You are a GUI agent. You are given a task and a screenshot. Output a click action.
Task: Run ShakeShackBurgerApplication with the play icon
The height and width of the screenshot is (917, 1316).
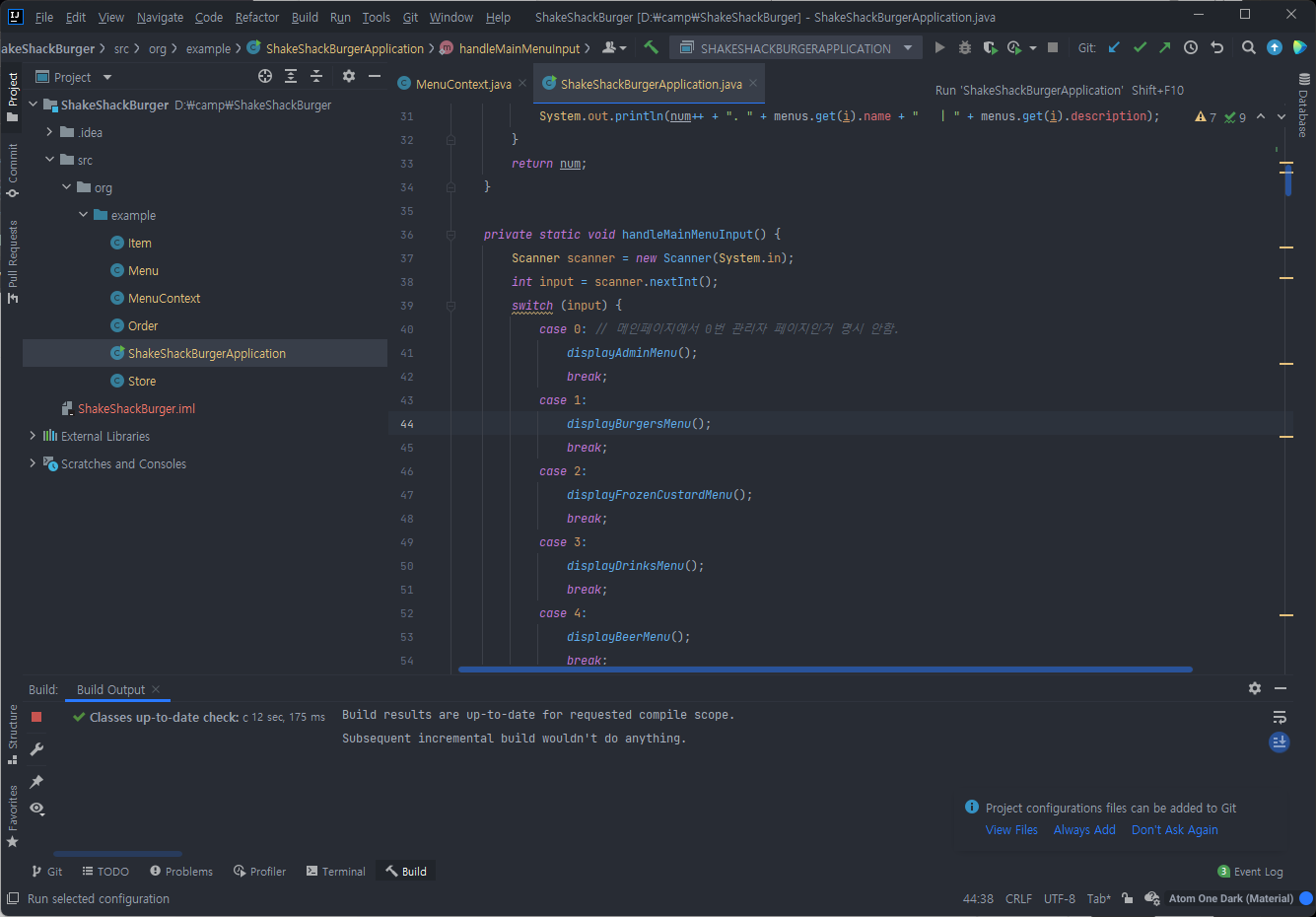(939, 47)
